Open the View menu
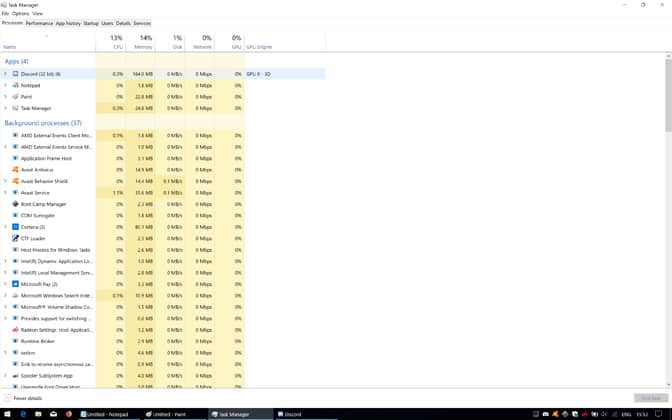 [38, 14]
